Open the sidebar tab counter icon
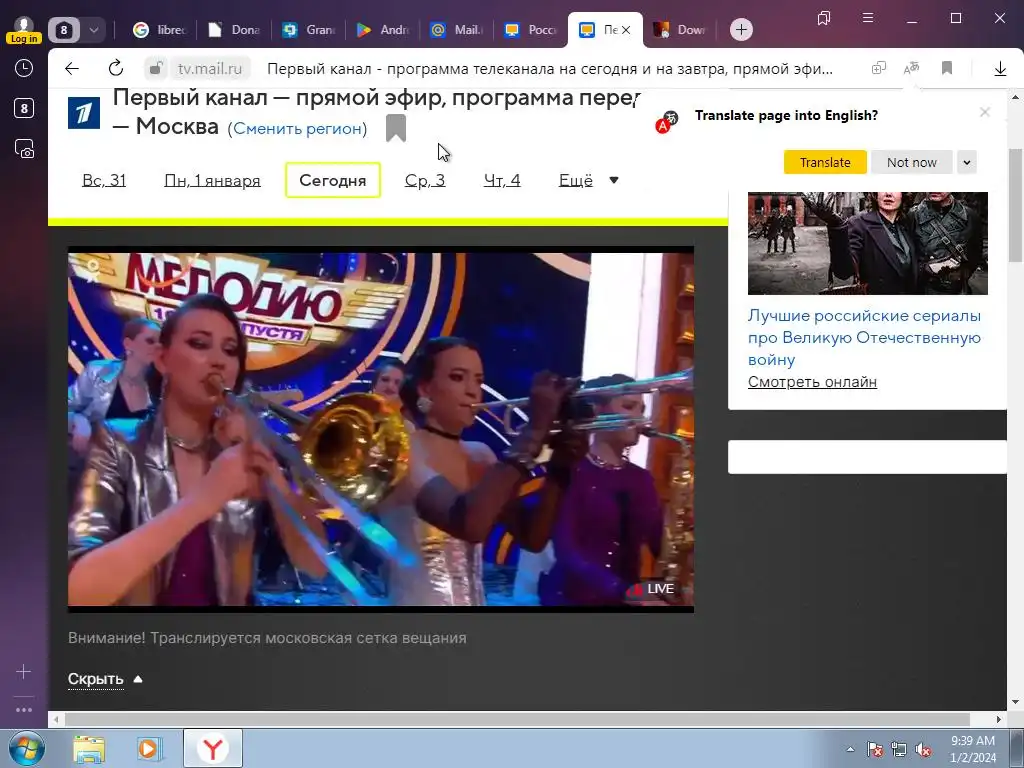 (x=24, y=108)
